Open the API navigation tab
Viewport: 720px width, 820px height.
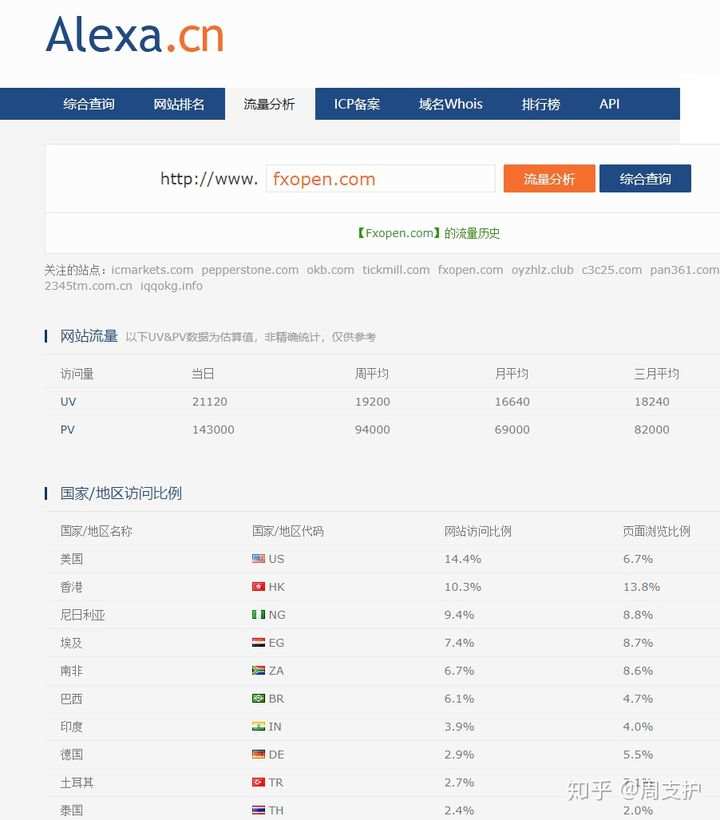point(610,104)
